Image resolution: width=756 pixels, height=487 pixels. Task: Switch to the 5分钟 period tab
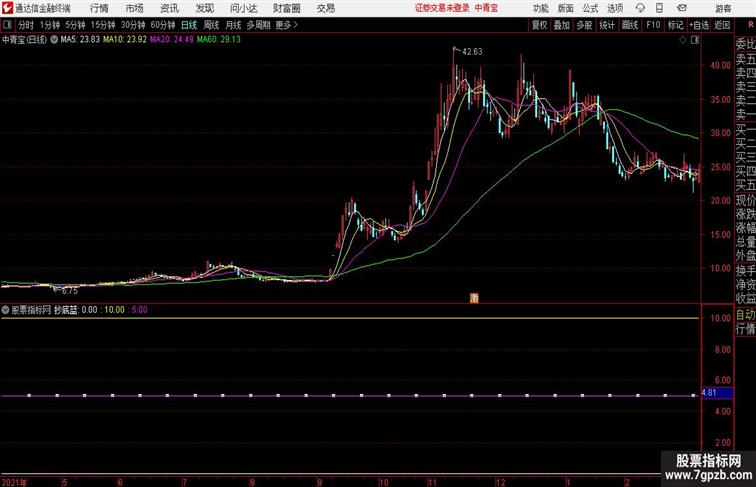(x=75, y=25)
